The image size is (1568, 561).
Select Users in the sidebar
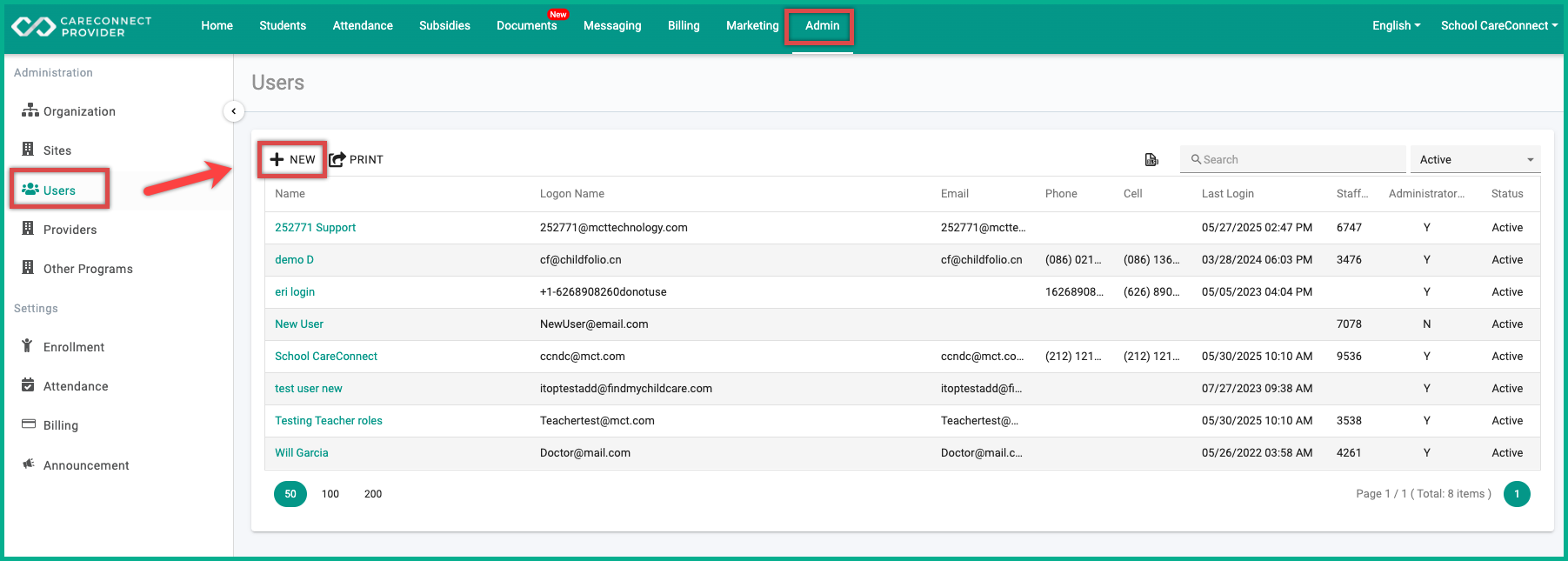49,190
